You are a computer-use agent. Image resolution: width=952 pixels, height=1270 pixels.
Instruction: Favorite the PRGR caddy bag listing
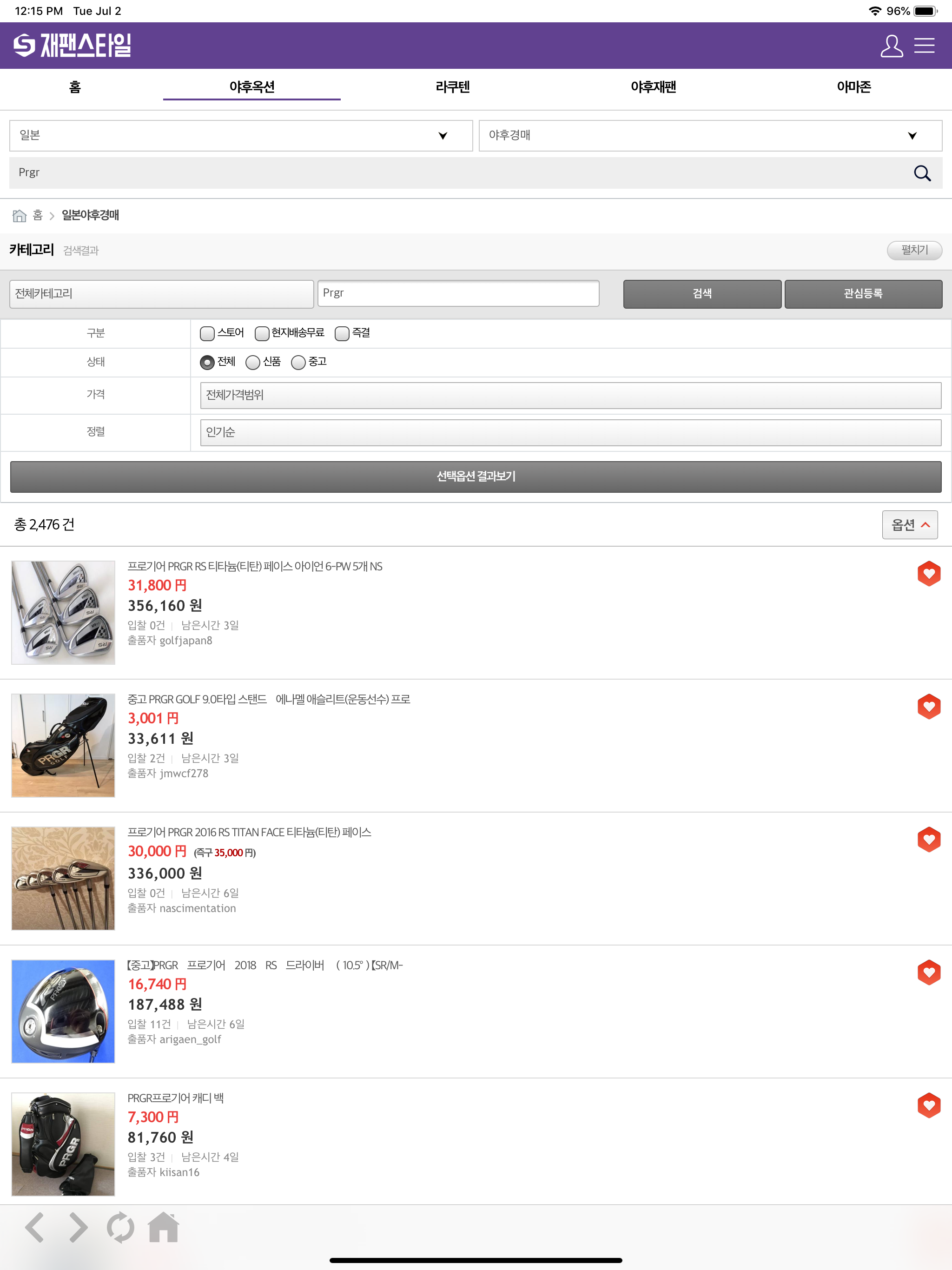[928, 1105]
